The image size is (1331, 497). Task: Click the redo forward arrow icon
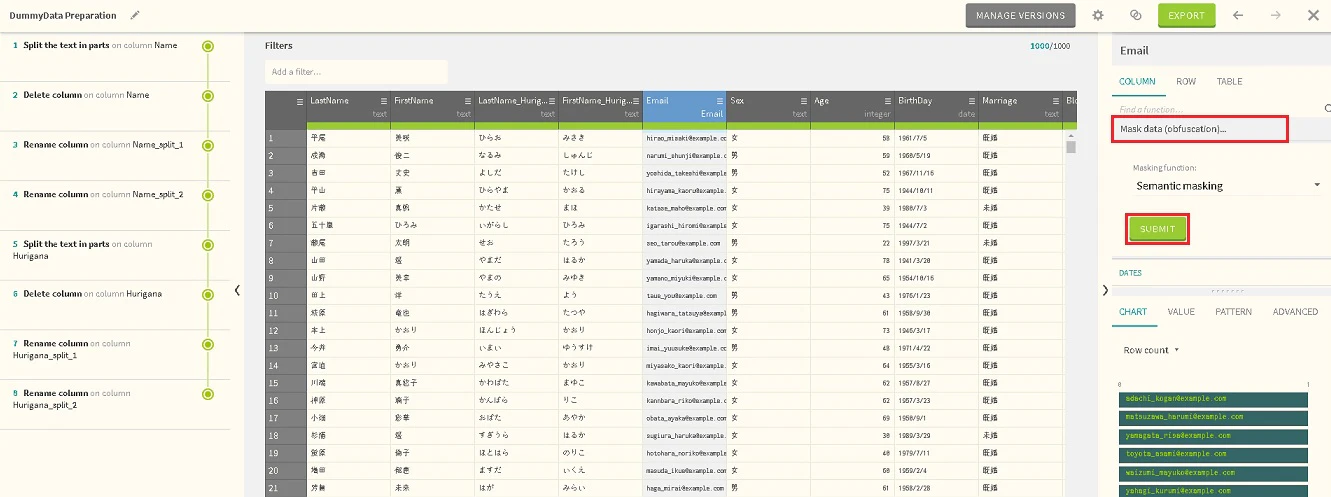[1275, 15]
